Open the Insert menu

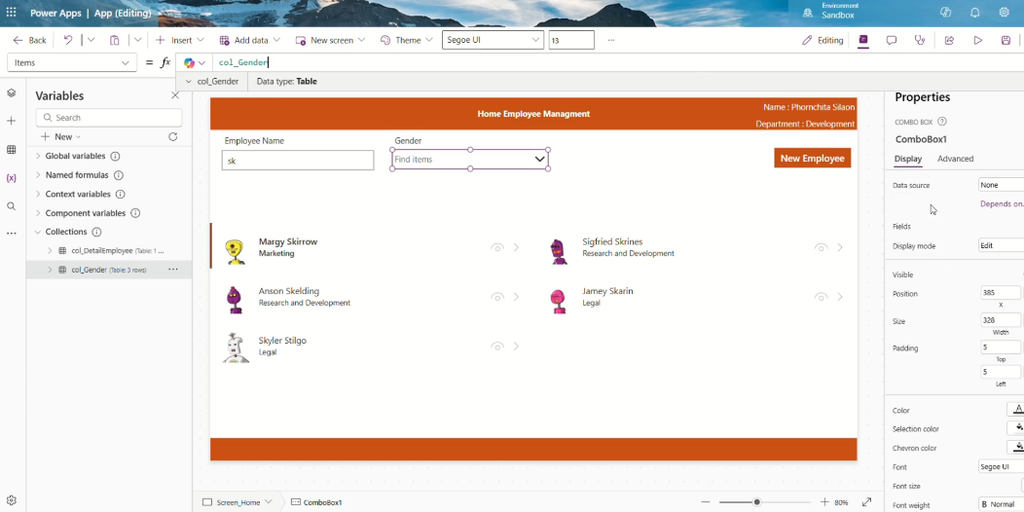pos(180,40)
